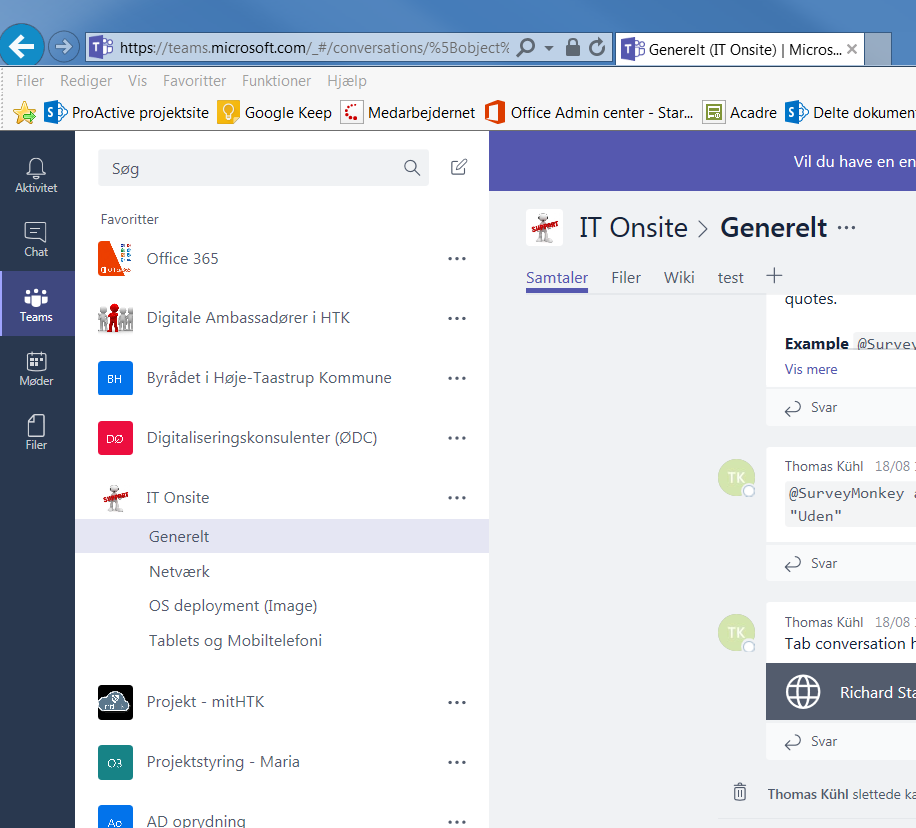Open more options for Digitale Ambassadører
Screen dimensions: 916x828
point(457,318)
